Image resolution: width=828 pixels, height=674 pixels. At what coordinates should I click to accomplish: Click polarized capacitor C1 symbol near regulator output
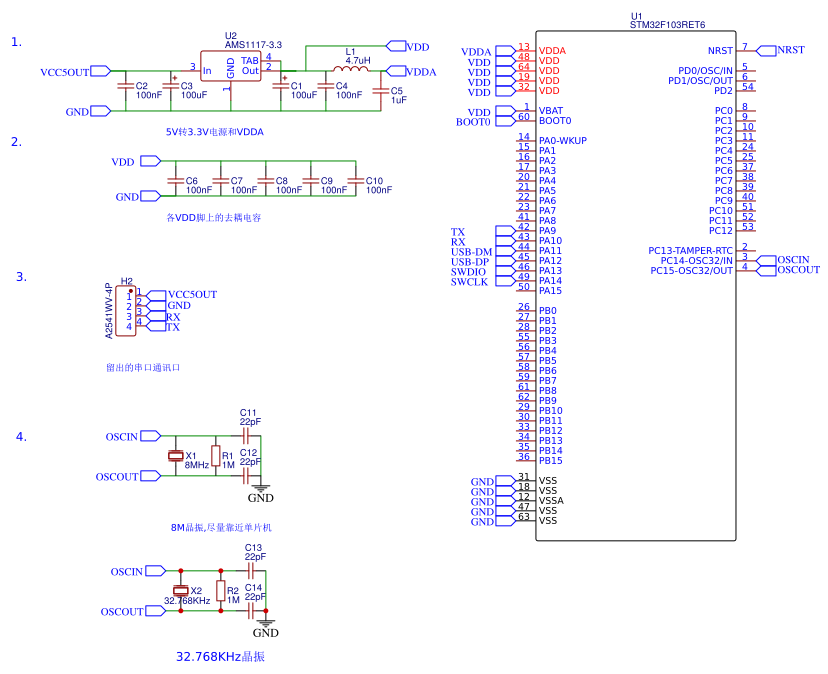pos(281,86)
